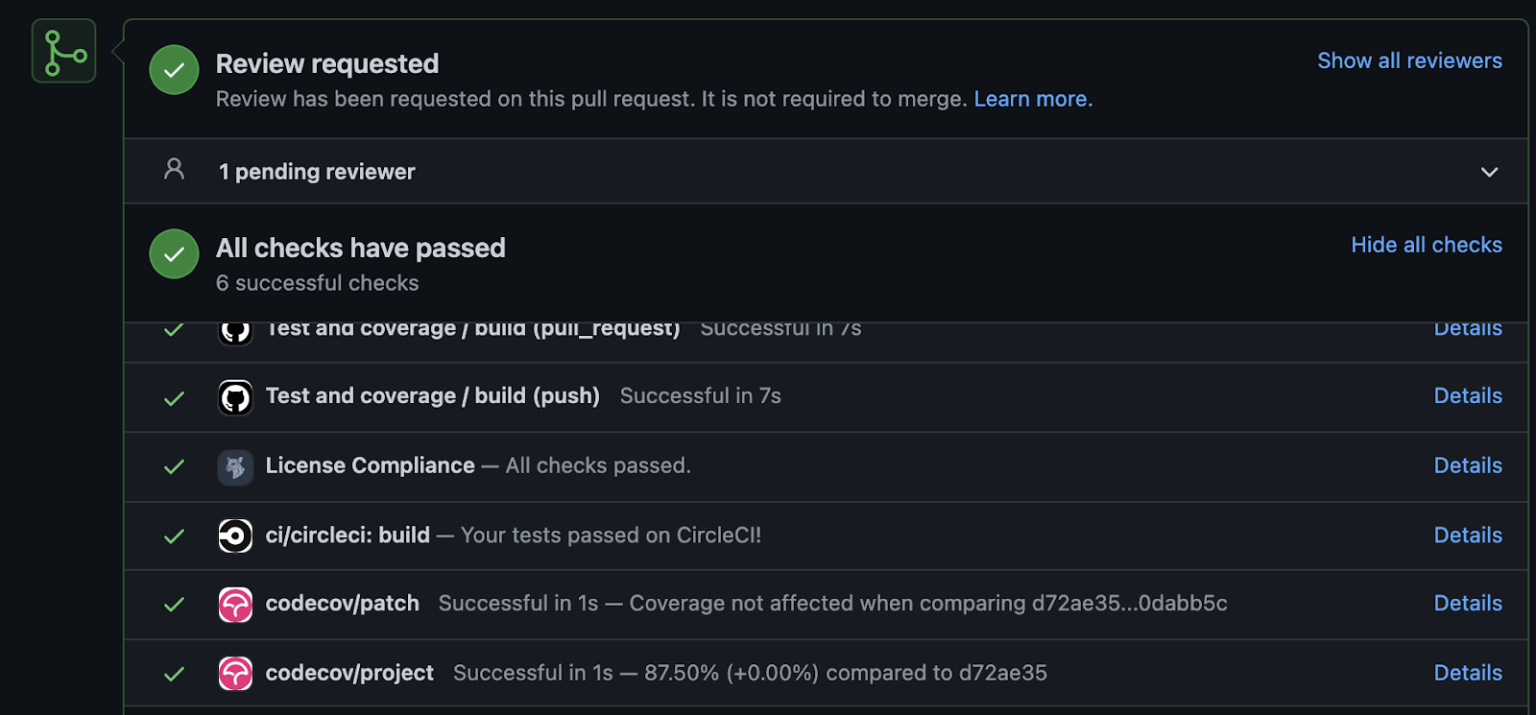
Task: Click the Codecov icon beside codecov/project
Action: pyautogui.click(x=235, y=673)
